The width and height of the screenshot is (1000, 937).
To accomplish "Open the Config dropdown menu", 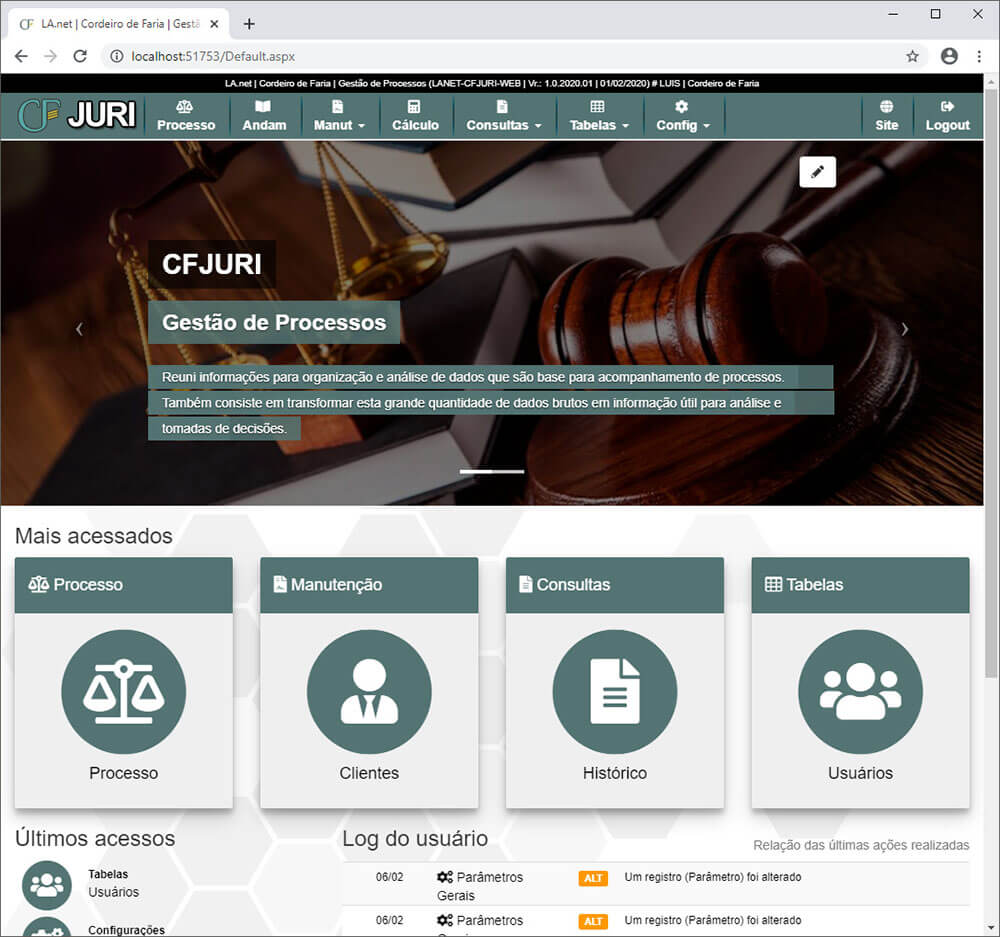I will coord(682,116).
